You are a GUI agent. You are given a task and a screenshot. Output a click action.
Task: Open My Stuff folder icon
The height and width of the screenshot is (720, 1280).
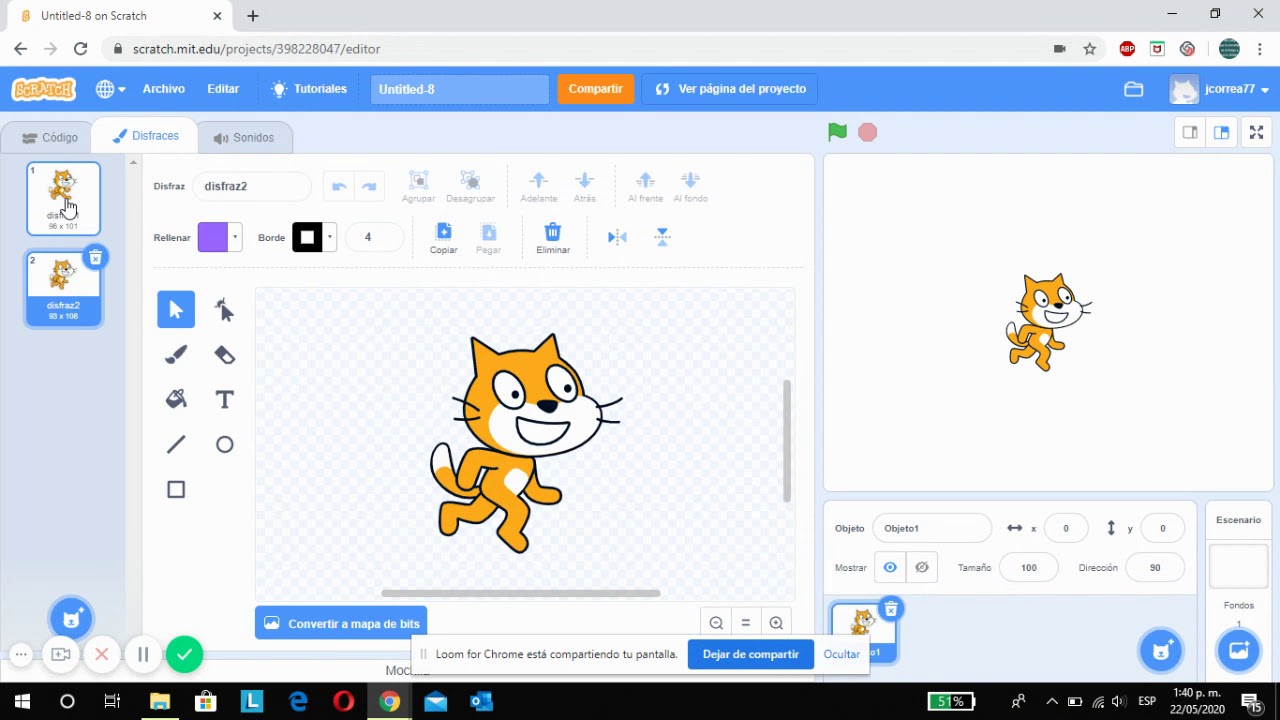[1133, 89]
